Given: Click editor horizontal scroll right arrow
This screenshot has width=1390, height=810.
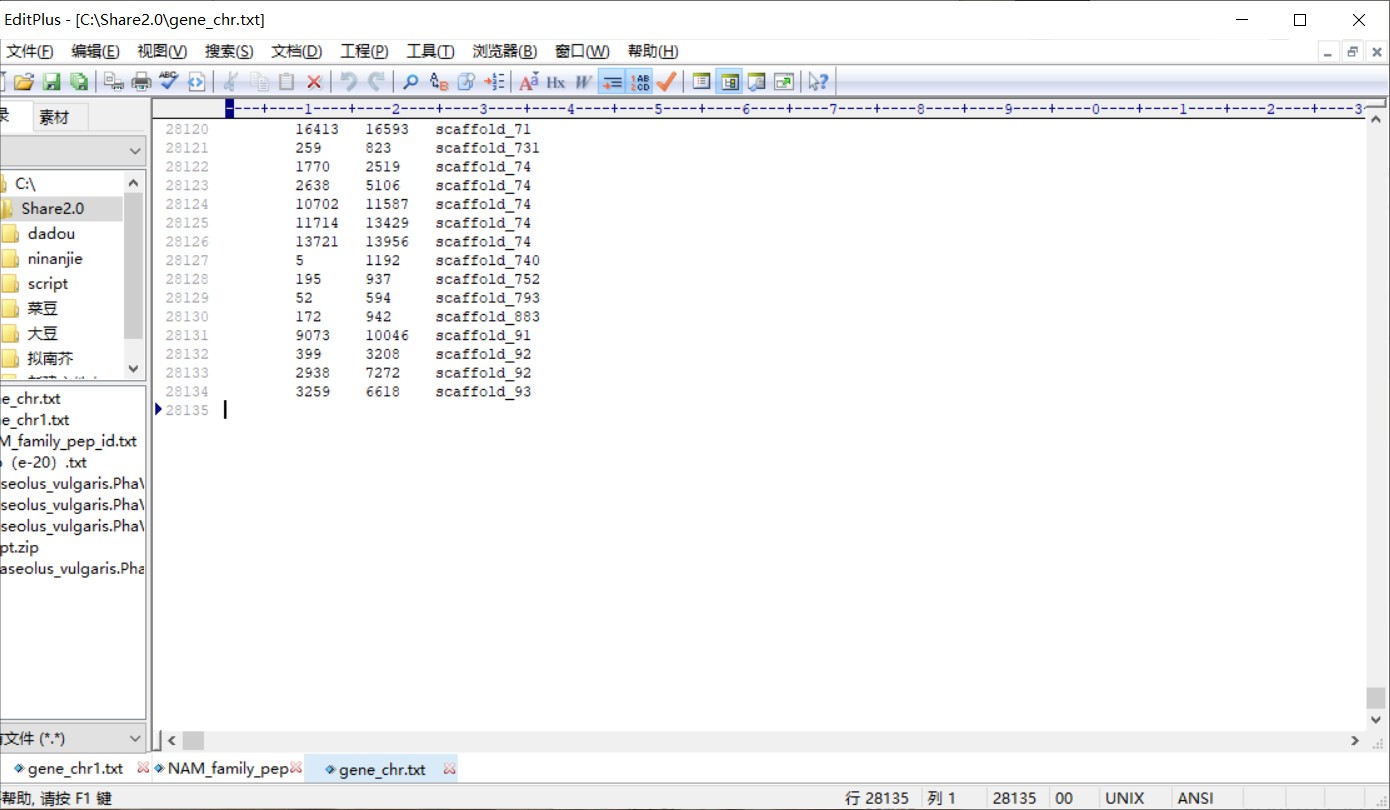Looking at the screenshot, I should click(1355, 741).
